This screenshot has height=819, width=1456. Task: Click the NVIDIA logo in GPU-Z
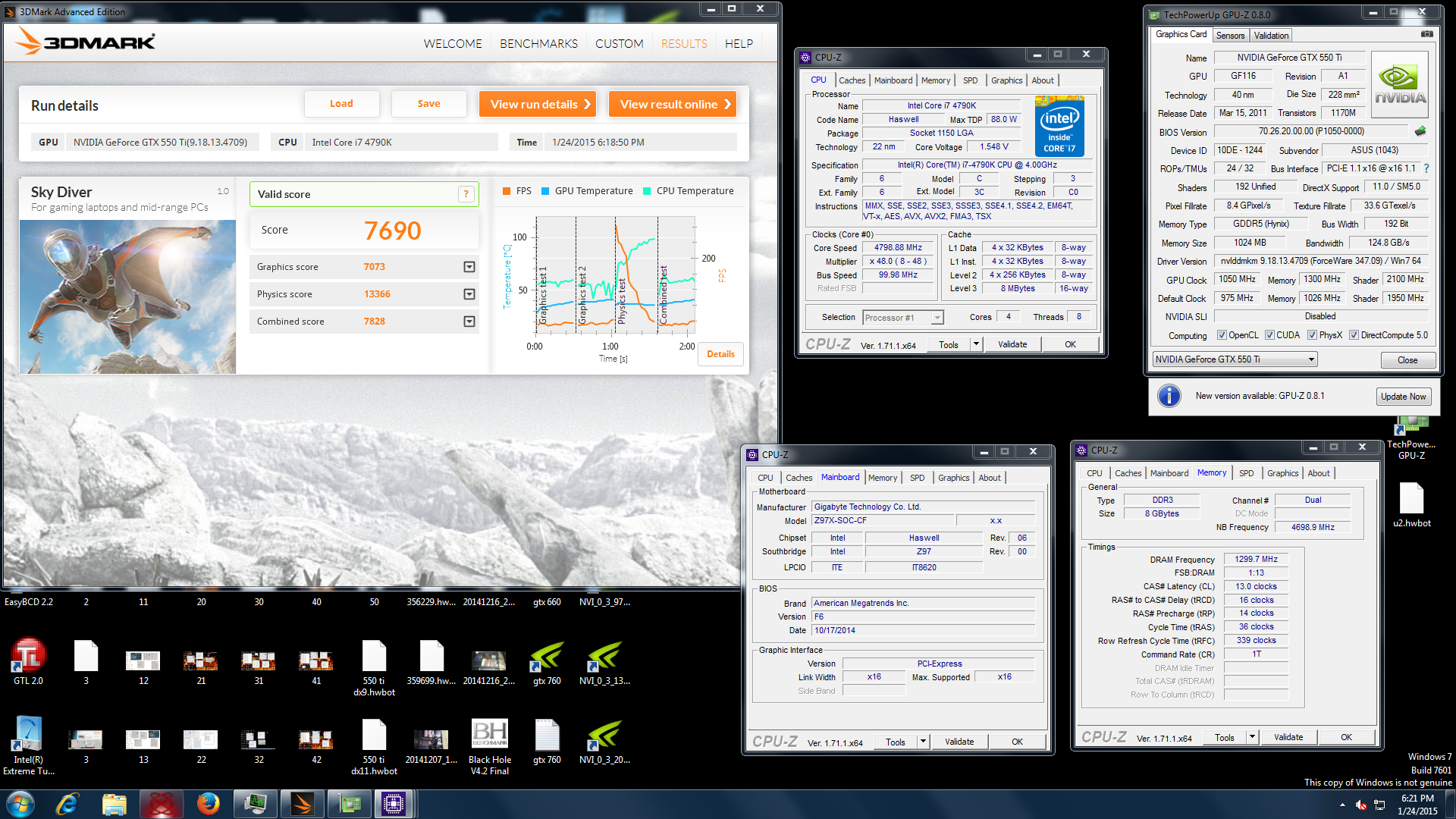click(1400, 84)
